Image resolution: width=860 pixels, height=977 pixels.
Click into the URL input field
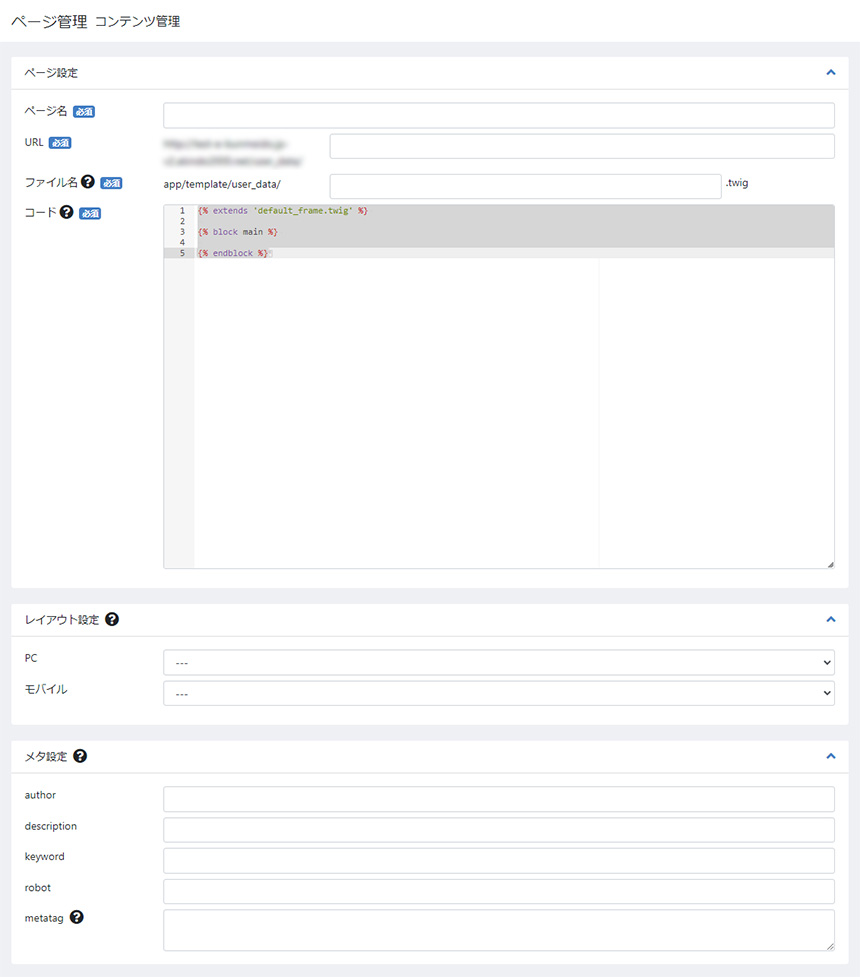(x=581, y=146)
